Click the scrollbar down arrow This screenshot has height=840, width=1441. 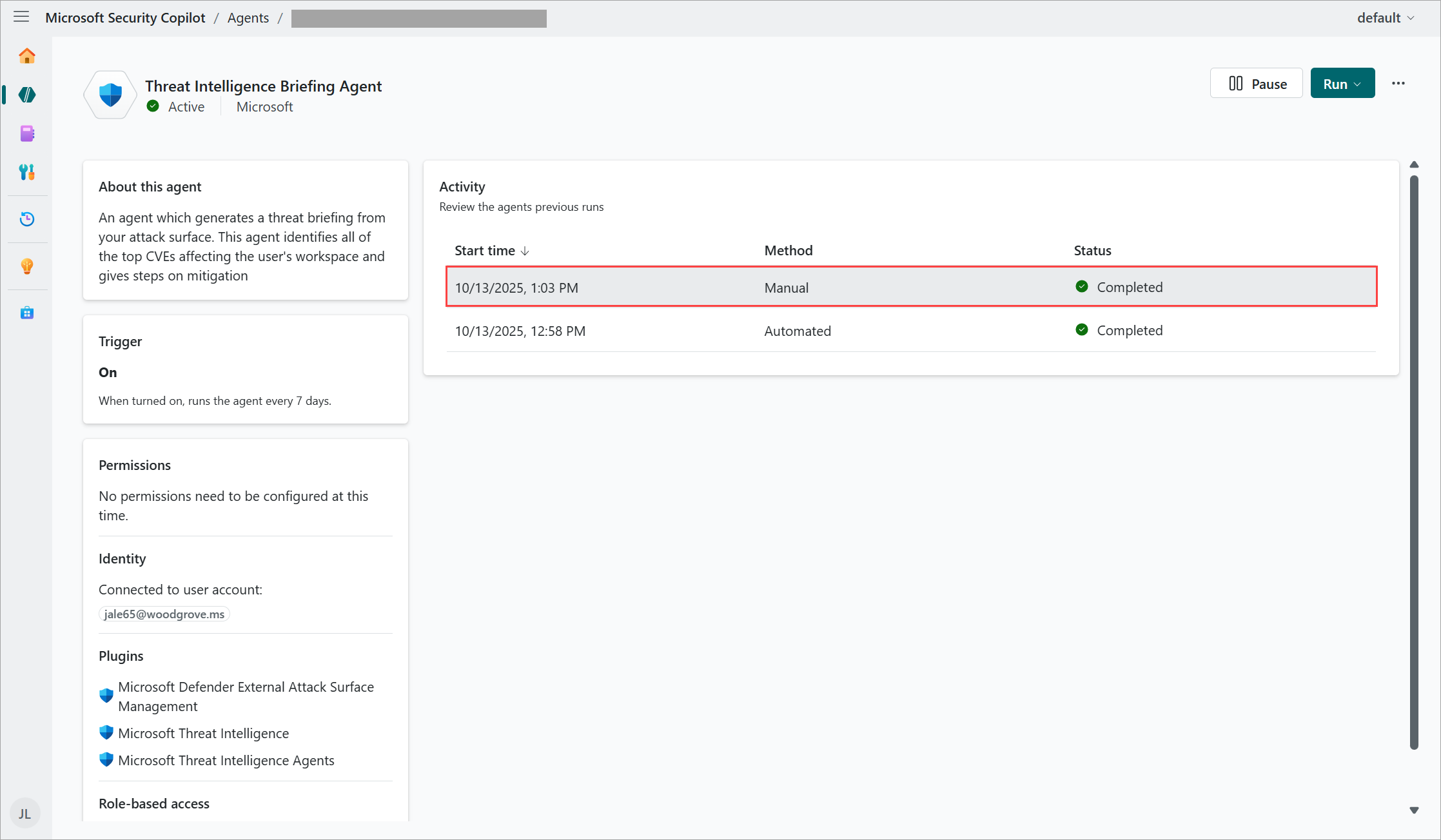(1414, 810)
